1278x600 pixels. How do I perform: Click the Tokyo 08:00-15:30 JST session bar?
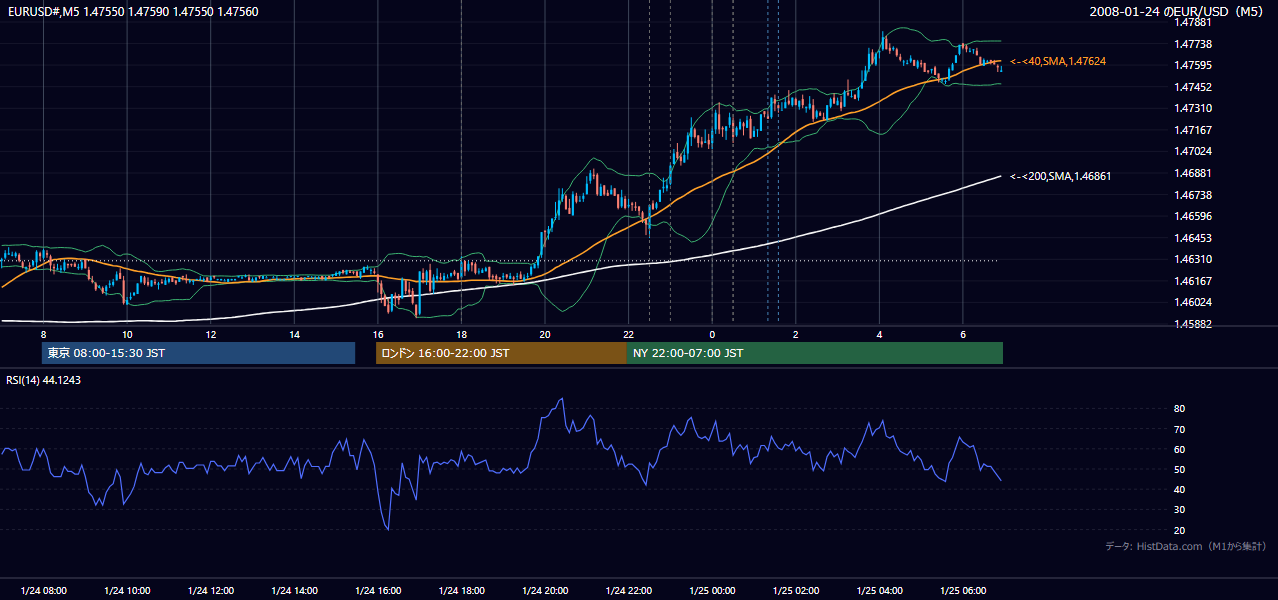[198, 353]
